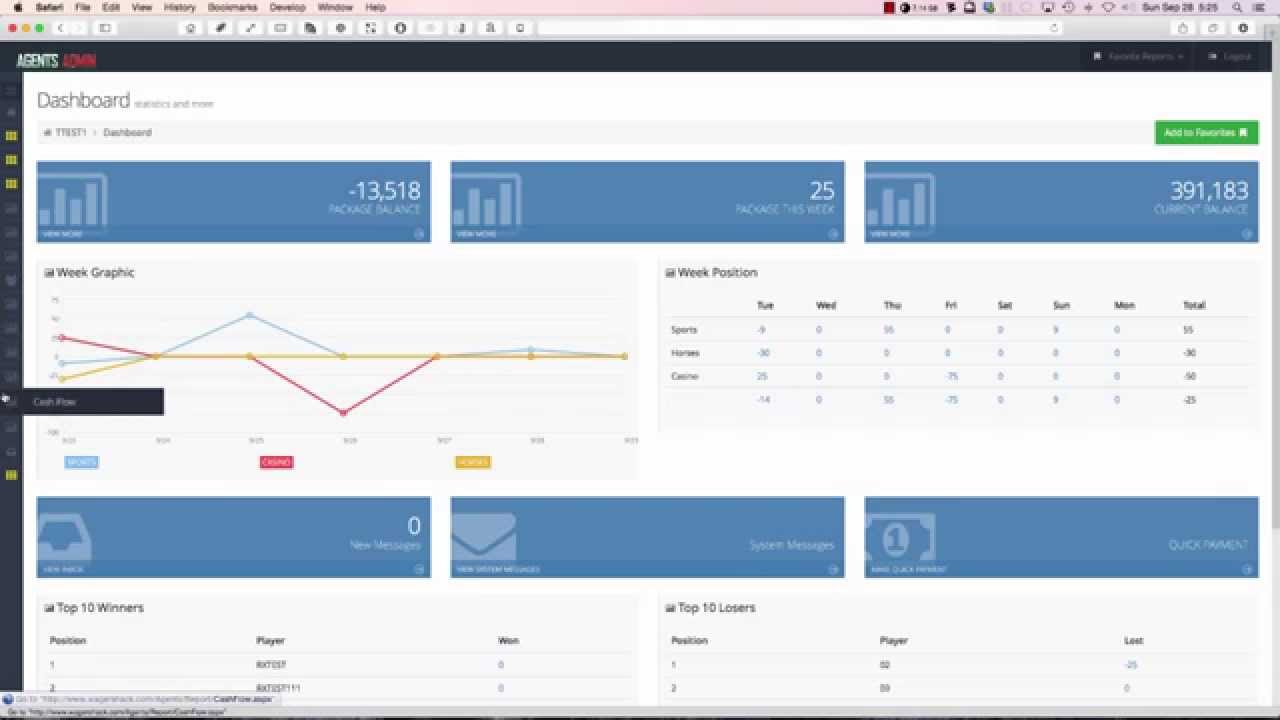Click the home icon in the dark sidebar

pyautogui.click(x=11, y=112)
